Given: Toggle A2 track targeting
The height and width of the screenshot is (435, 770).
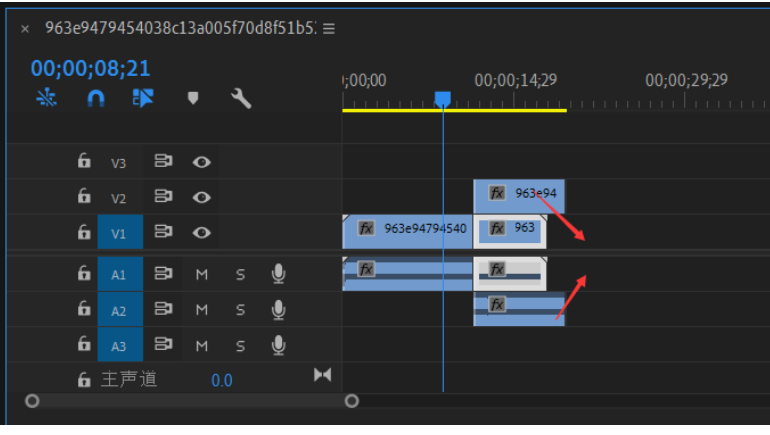Looking at the screenshot, I should [x=120, y=309].
